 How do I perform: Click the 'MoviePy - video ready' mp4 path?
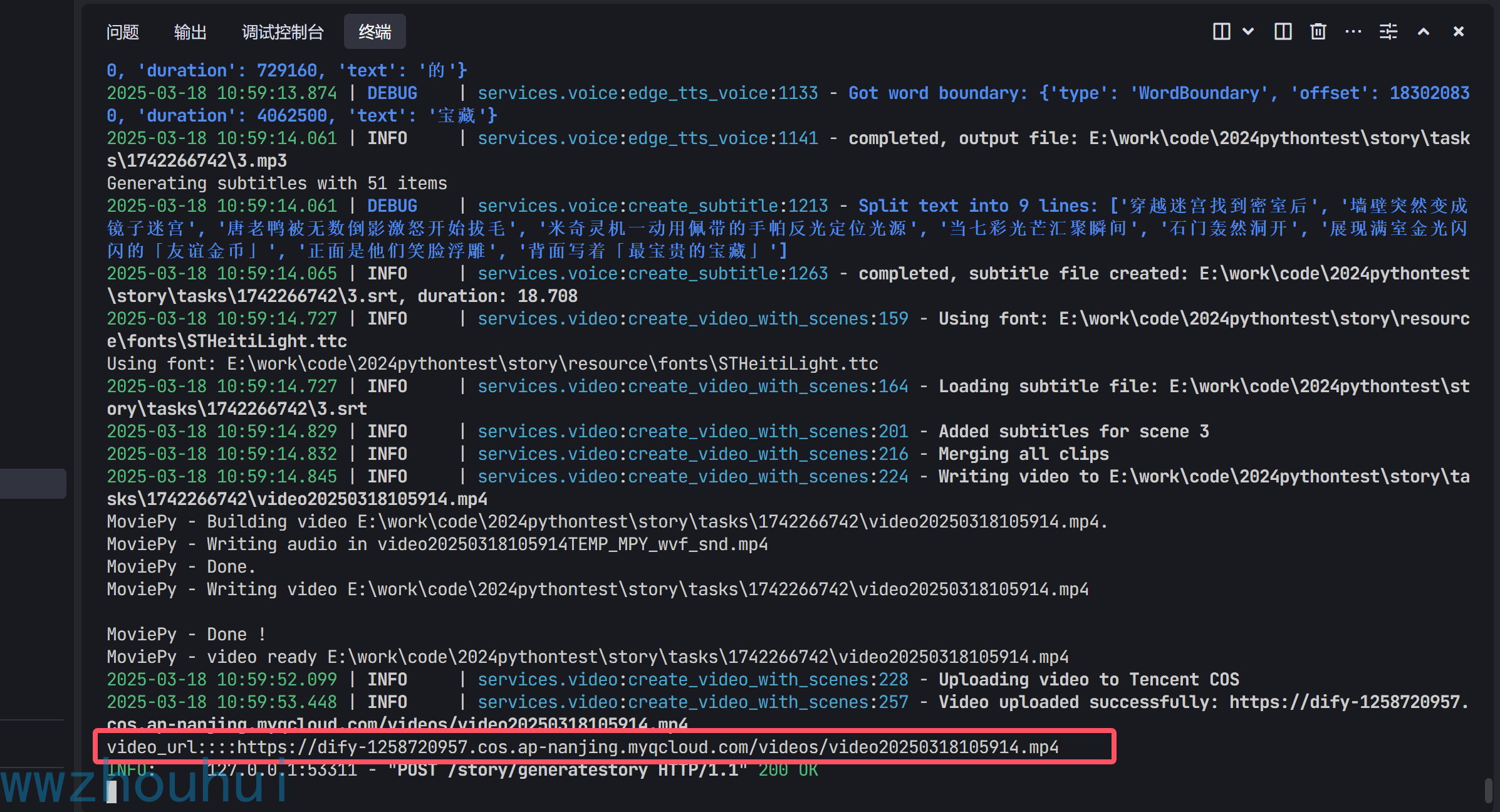[x=697, y=657]
